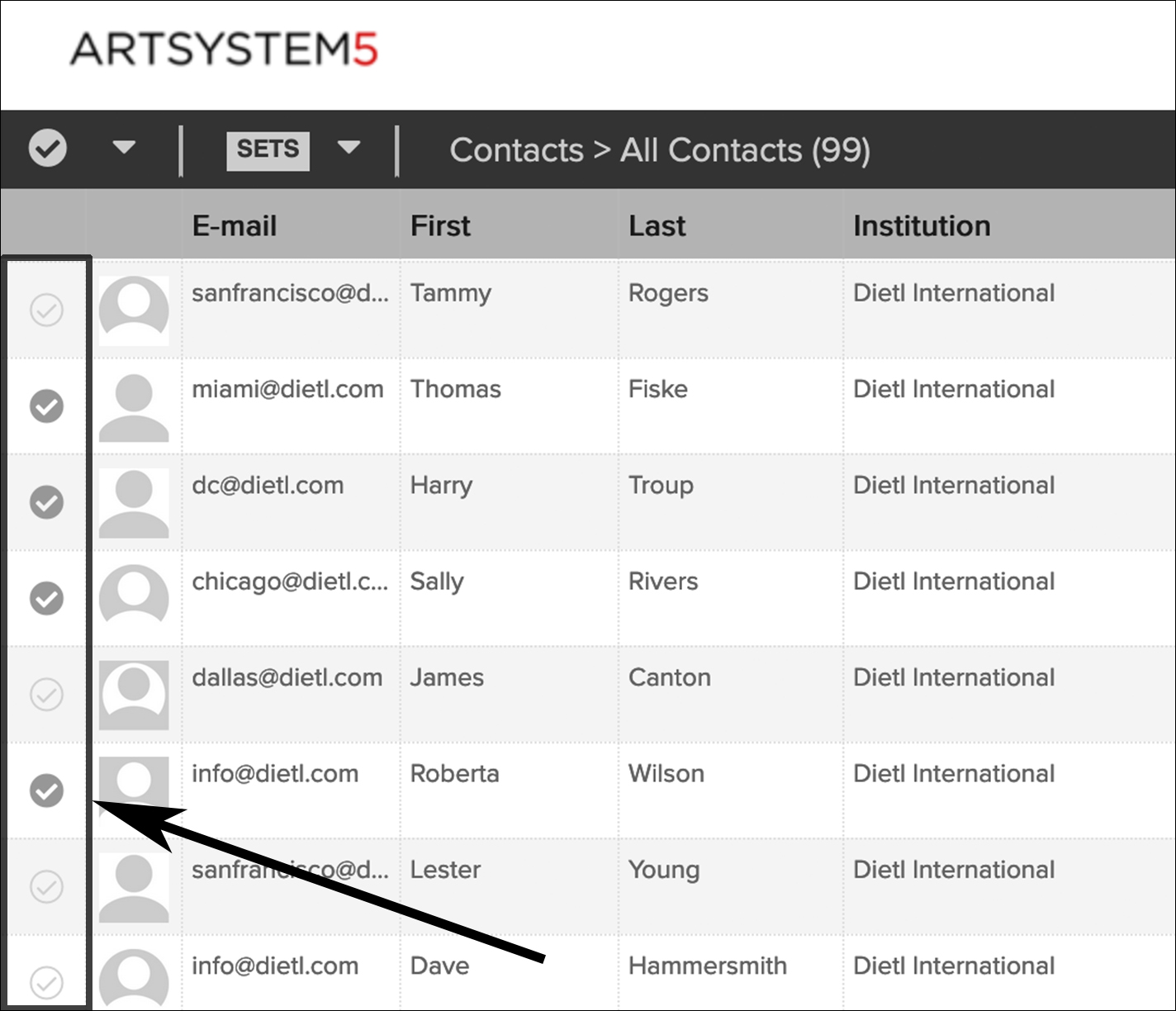Select the checkbox for Tammy Rogers
The image size is (1176, 1011).
[x=47, y=311]
